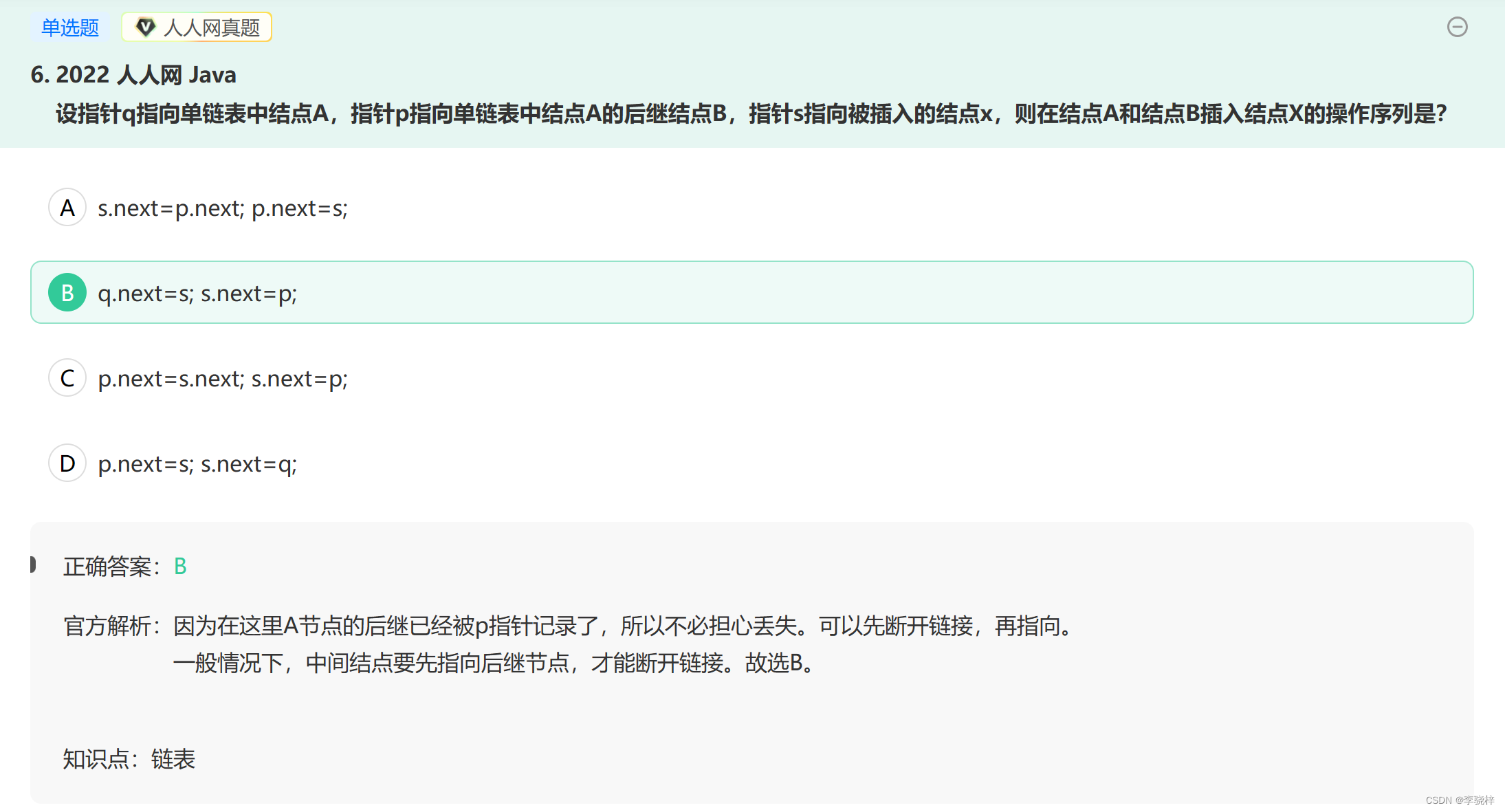Pick the radio circle for option D
Image resolution: width=1505 pixels, height=812 pixels.
click(x=67, y=463)
